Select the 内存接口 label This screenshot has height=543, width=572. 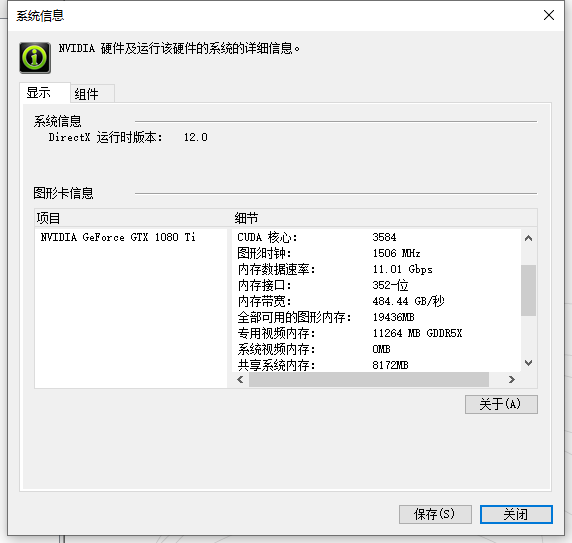pyautogui.click(x=264, y=286)
